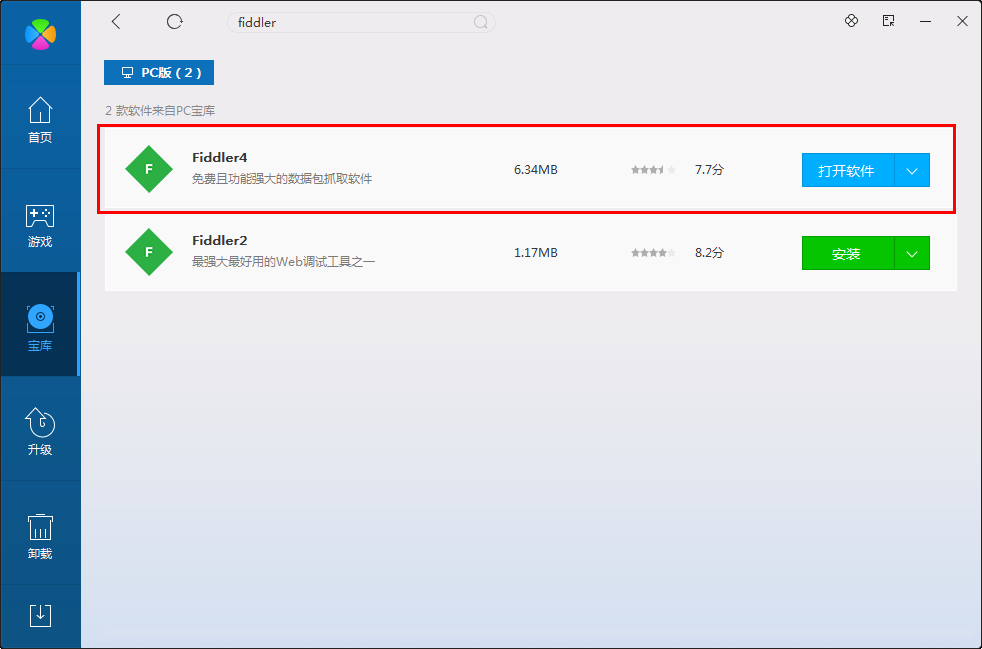Screen dimensions: 982x649
Task: Click the text 2 款软件来自PC宝库
Action: (x=160, y=111)
